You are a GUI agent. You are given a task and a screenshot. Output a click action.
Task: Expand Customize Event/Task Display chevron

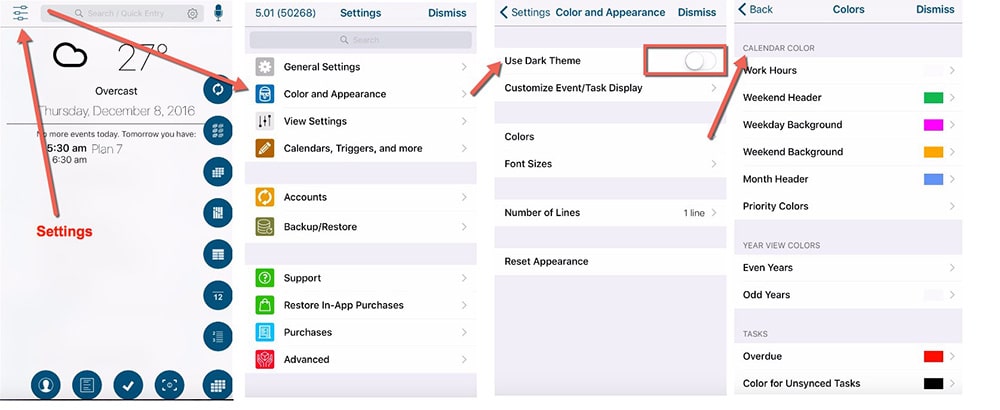tap(714, 88)
